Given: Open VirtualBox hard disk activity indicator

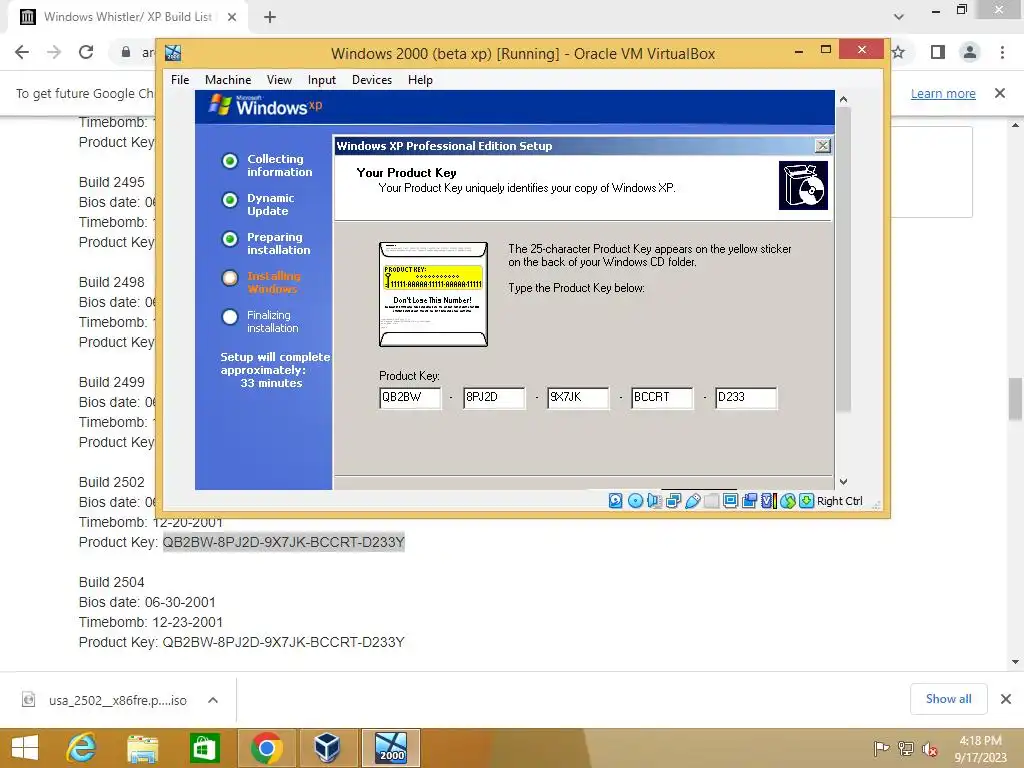Looking at the screenshot, I should 615,501.
